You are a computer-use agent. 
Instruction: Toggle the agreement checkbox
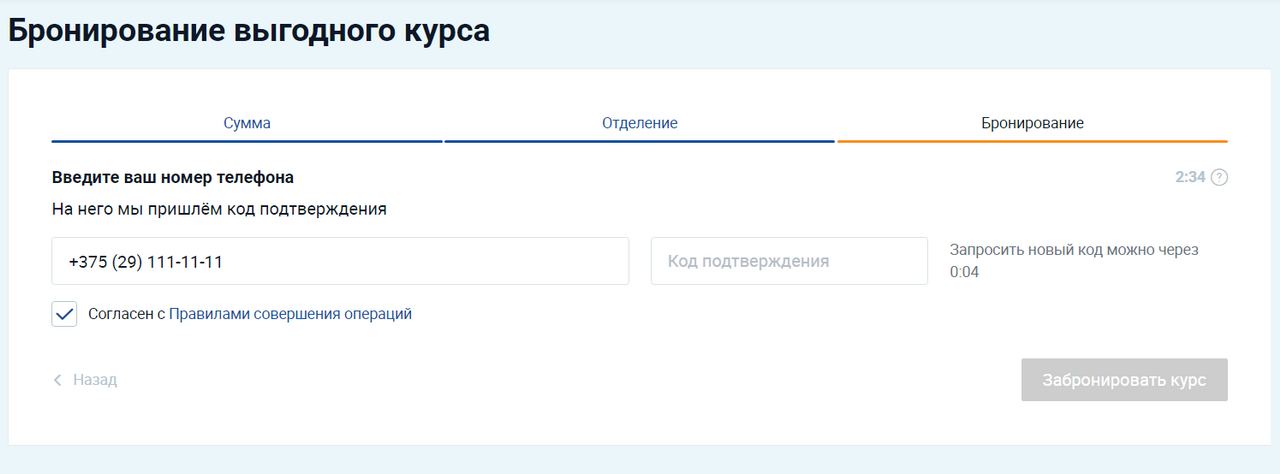(x=65, y=314)
